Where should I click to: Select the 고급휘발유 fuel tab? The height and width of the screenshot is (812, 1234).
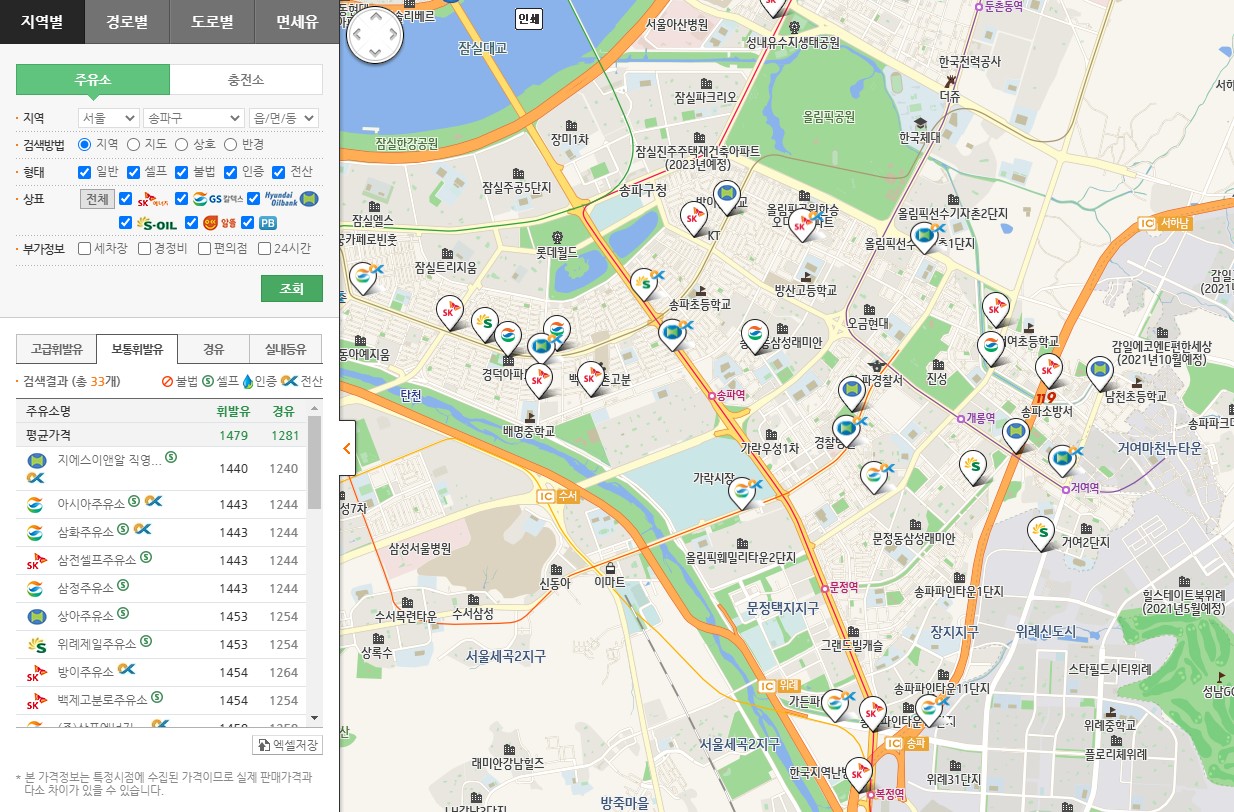pos(57,349)
